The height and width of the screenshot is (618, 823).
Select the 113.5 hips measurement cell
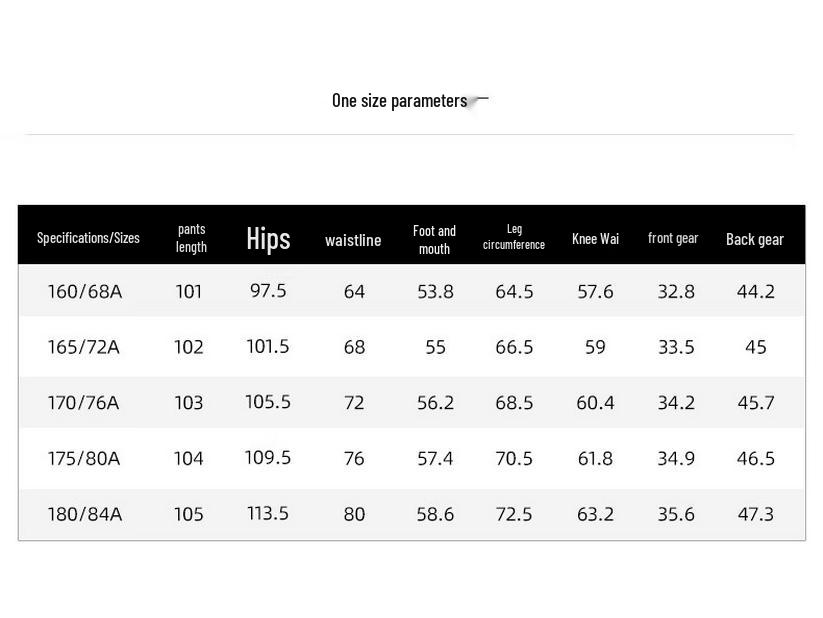(x=268, y=513)
